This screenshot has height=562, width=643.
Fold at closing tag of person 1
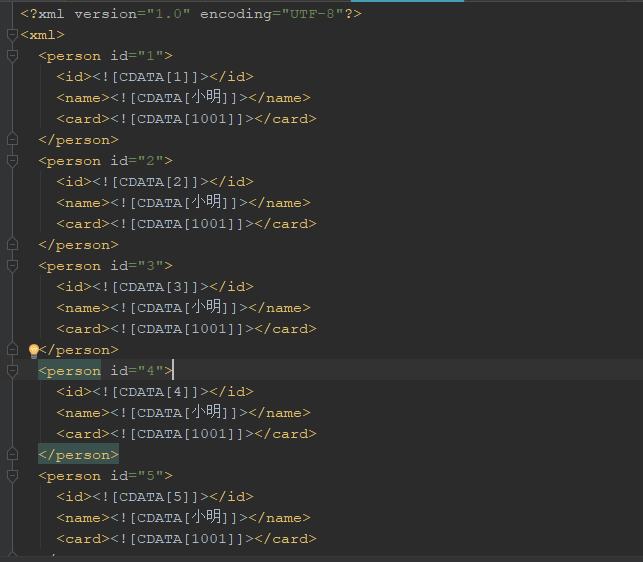[12, 139]
